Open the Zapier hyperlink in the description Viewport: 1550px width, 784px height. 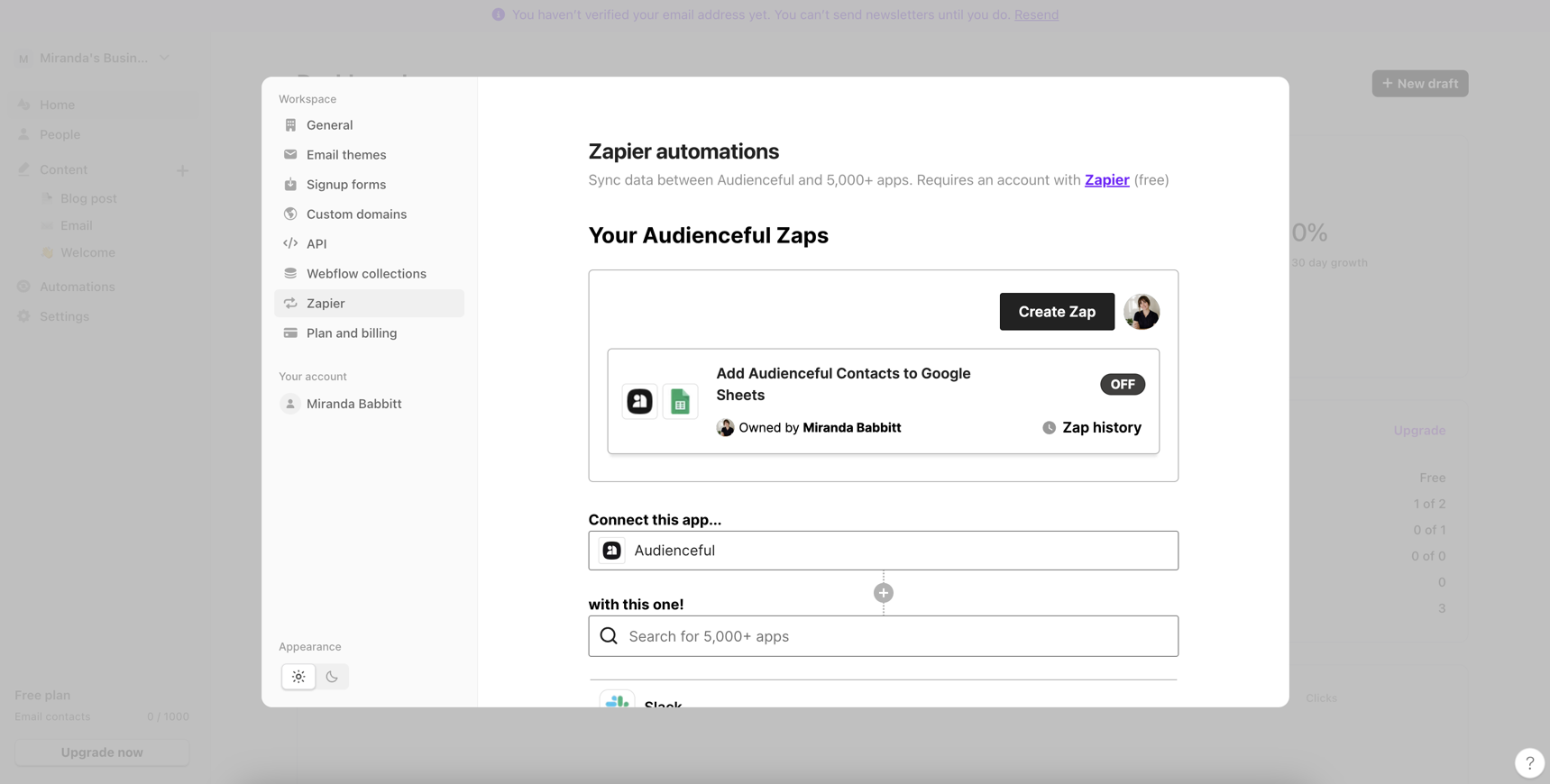[1106, 179]
